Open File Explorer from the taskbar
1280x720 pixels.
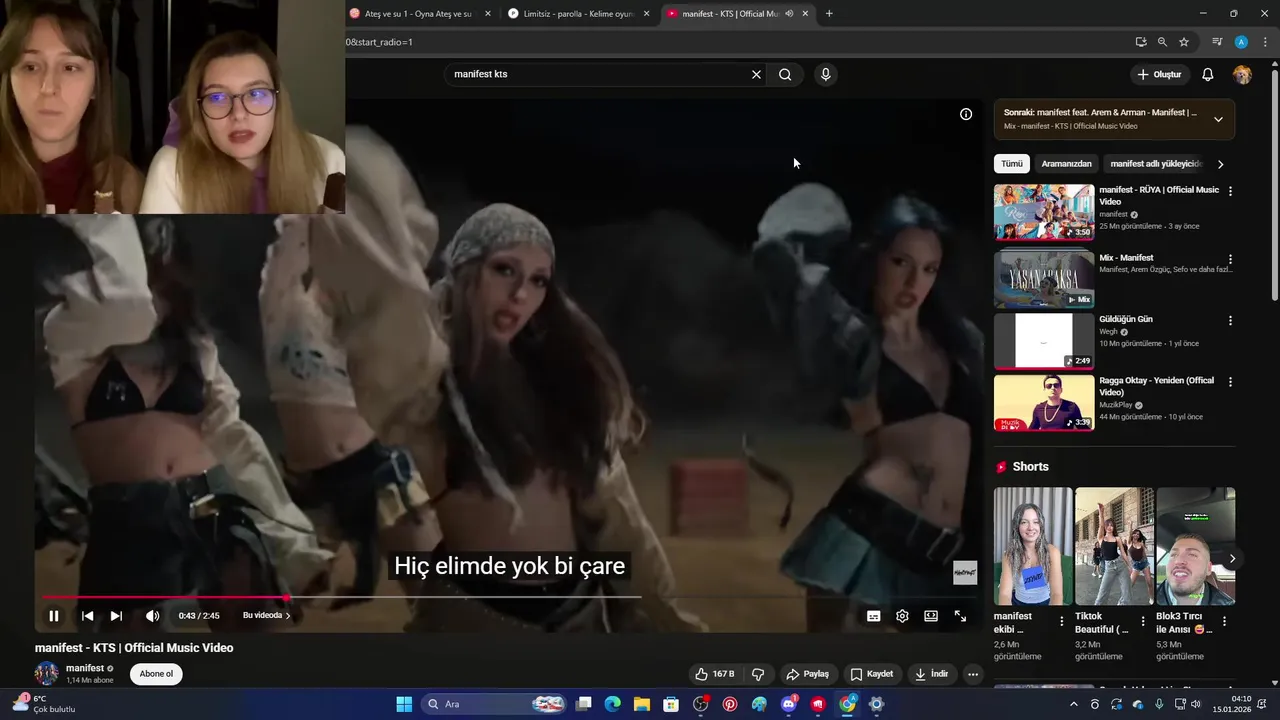coord(642,704)
